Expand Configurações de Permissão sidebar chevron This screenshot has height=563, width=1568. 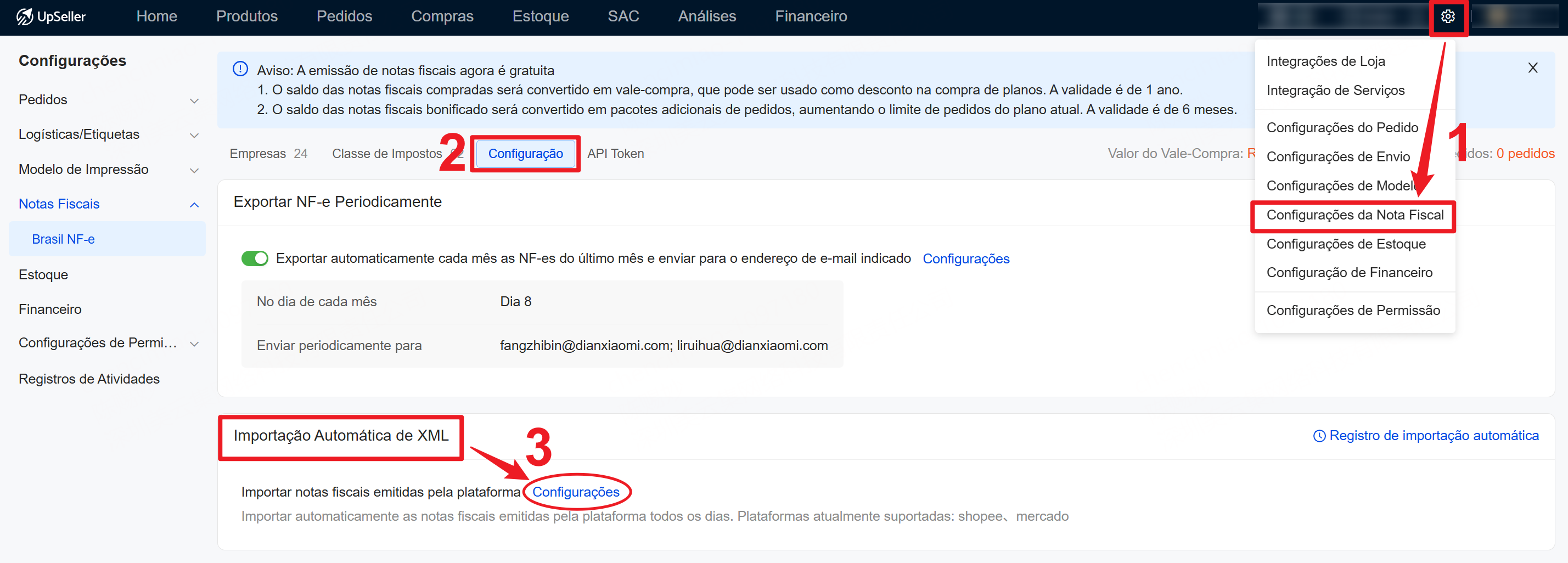tap(194, 344)
